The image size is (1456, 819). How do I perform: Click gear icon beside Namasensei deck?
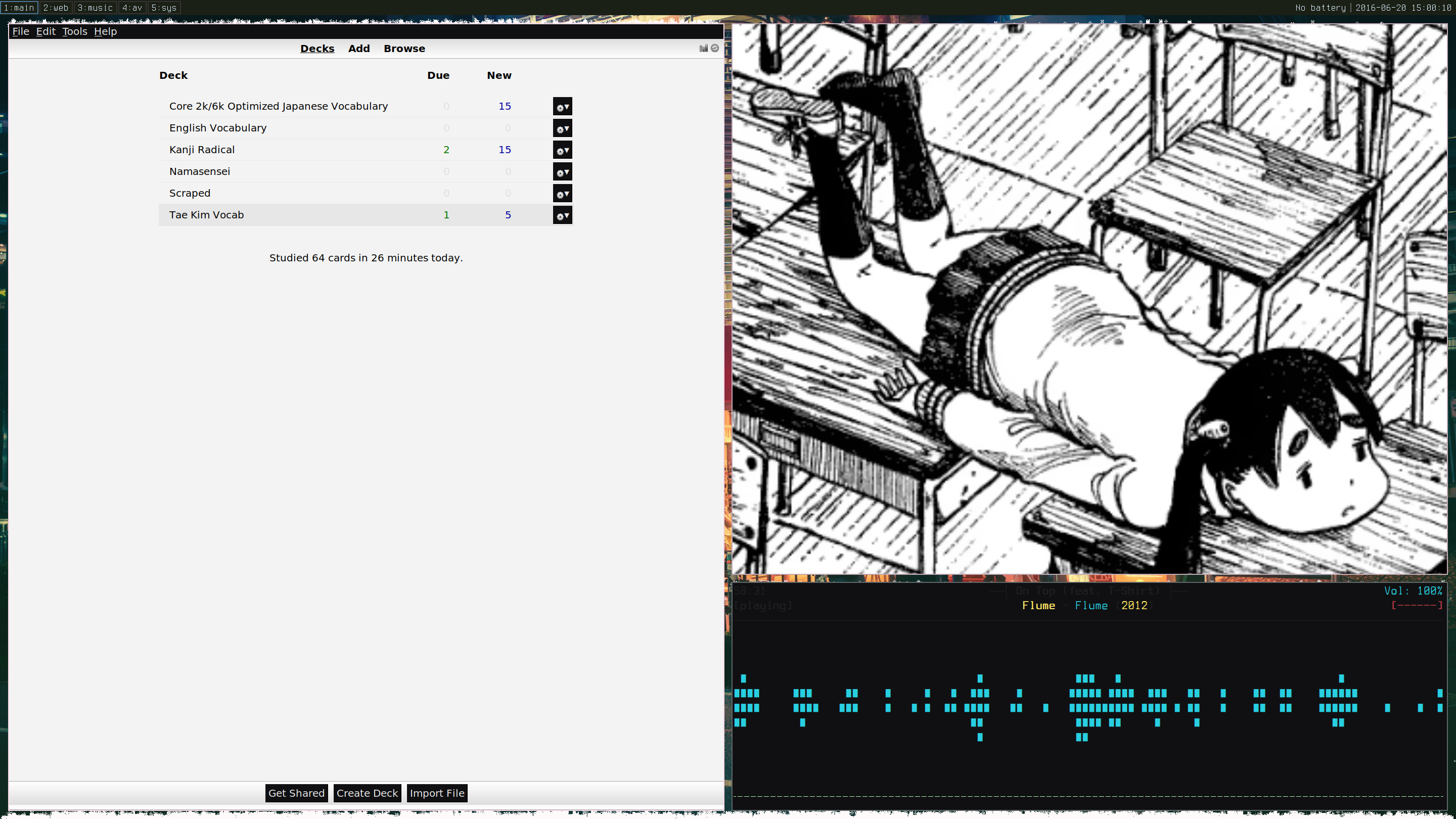[x=562, y=172]
